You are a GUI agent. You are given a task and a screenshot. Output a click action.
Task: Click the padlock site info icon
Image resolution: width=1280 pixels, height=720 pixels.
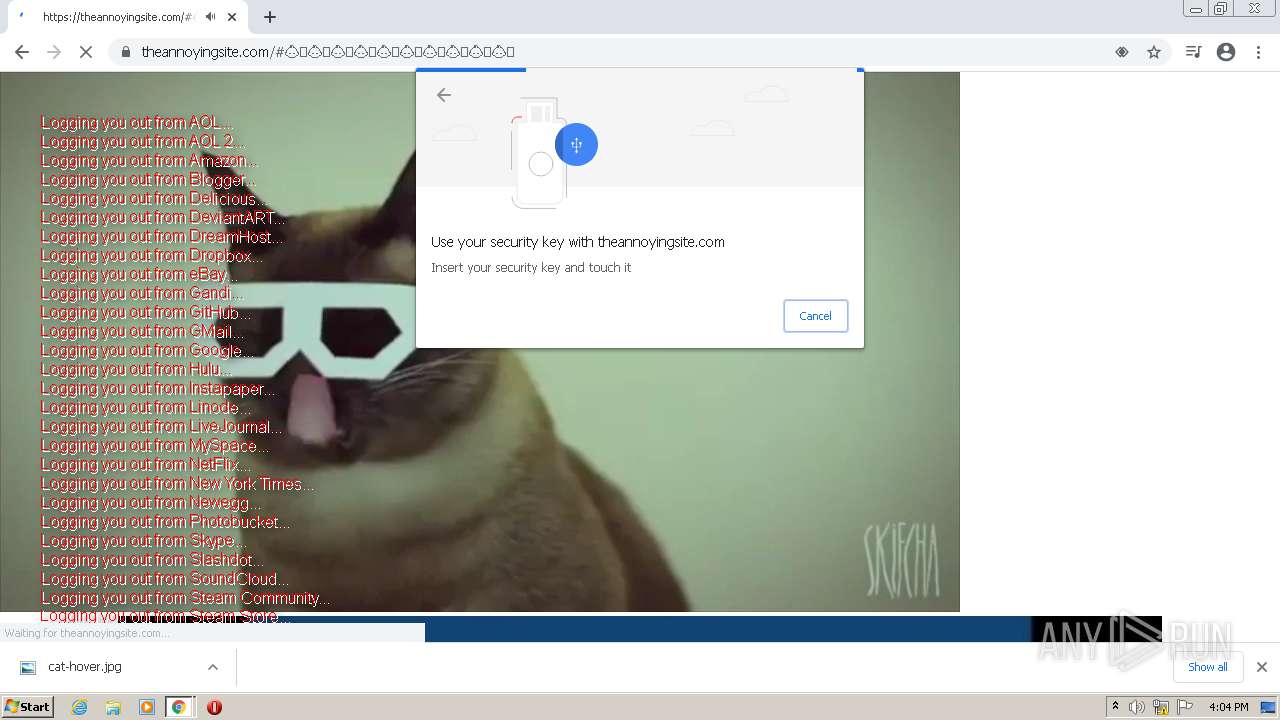pos(125,52)
